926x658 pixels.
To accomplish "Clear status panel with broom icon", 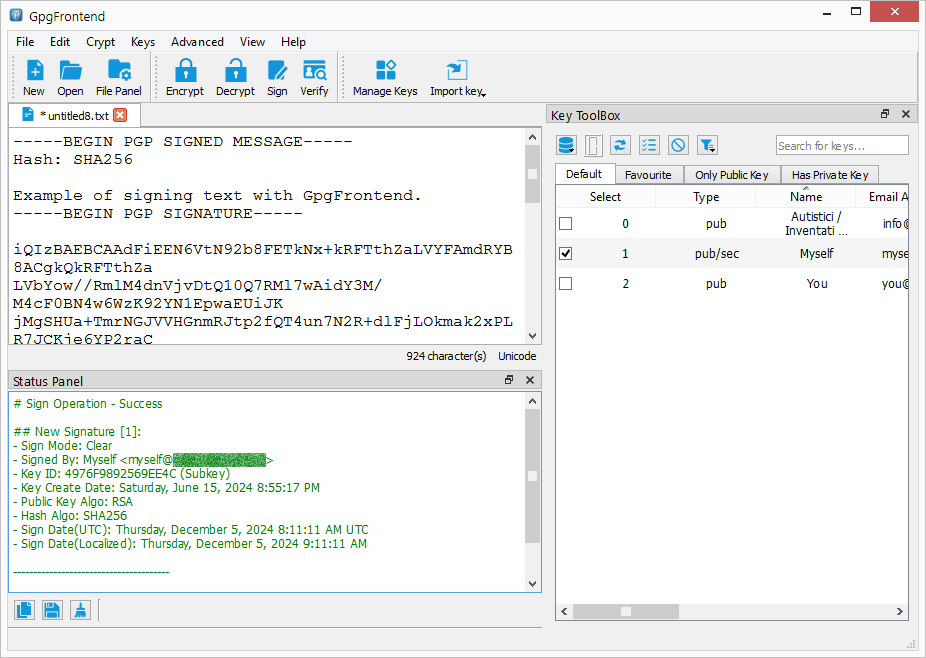I will (x=80, y=610).
